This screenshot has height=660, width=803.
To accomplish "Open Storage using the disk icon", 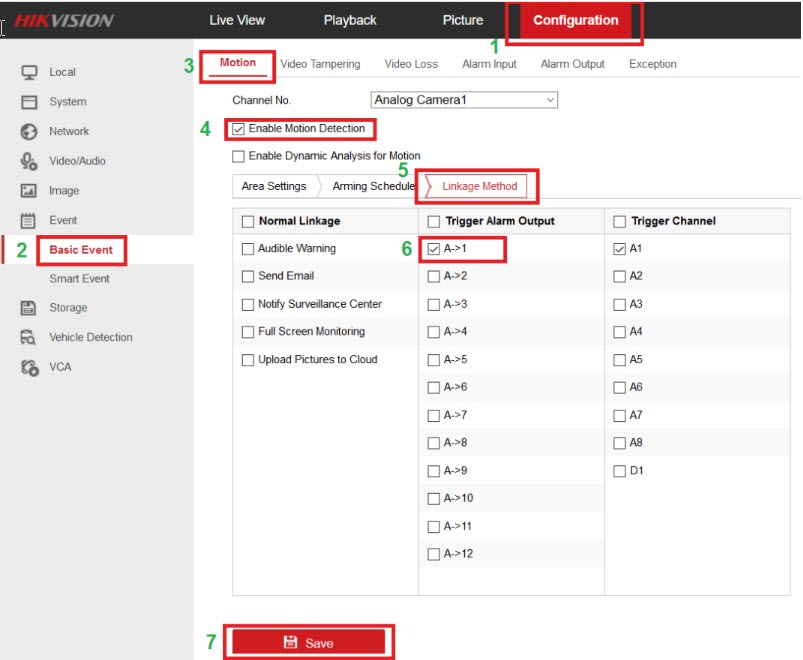I will (29, 308).
